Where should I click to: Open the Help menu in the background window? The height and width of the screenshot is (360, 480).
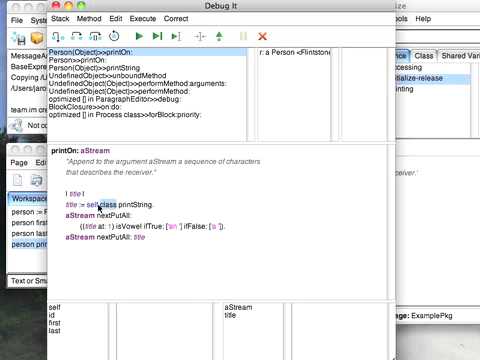pos(423,19)
